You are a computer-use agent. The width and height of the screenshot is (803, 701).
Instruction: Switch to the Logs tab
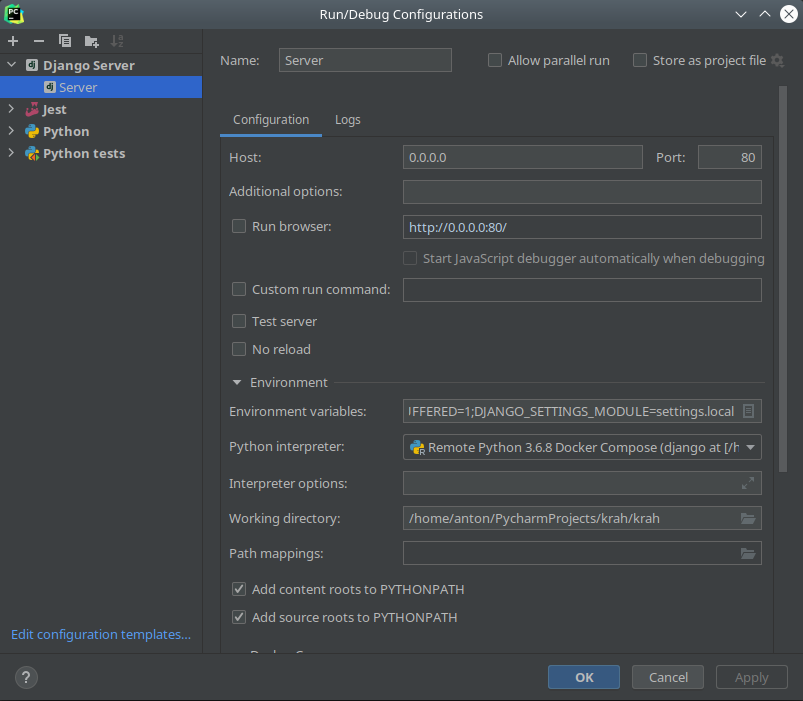pos(348,120)
